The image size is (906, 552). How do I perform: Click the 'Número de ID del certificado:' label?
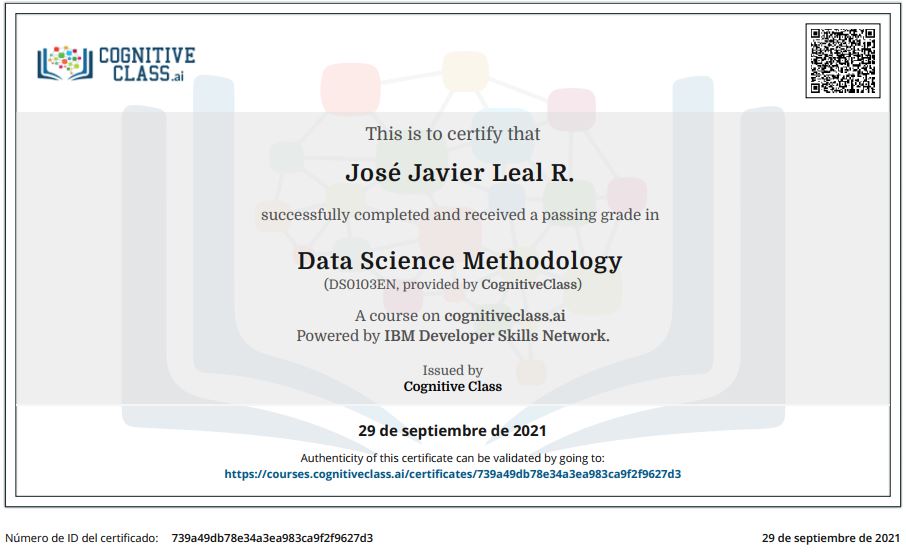[x=81, y=538]
